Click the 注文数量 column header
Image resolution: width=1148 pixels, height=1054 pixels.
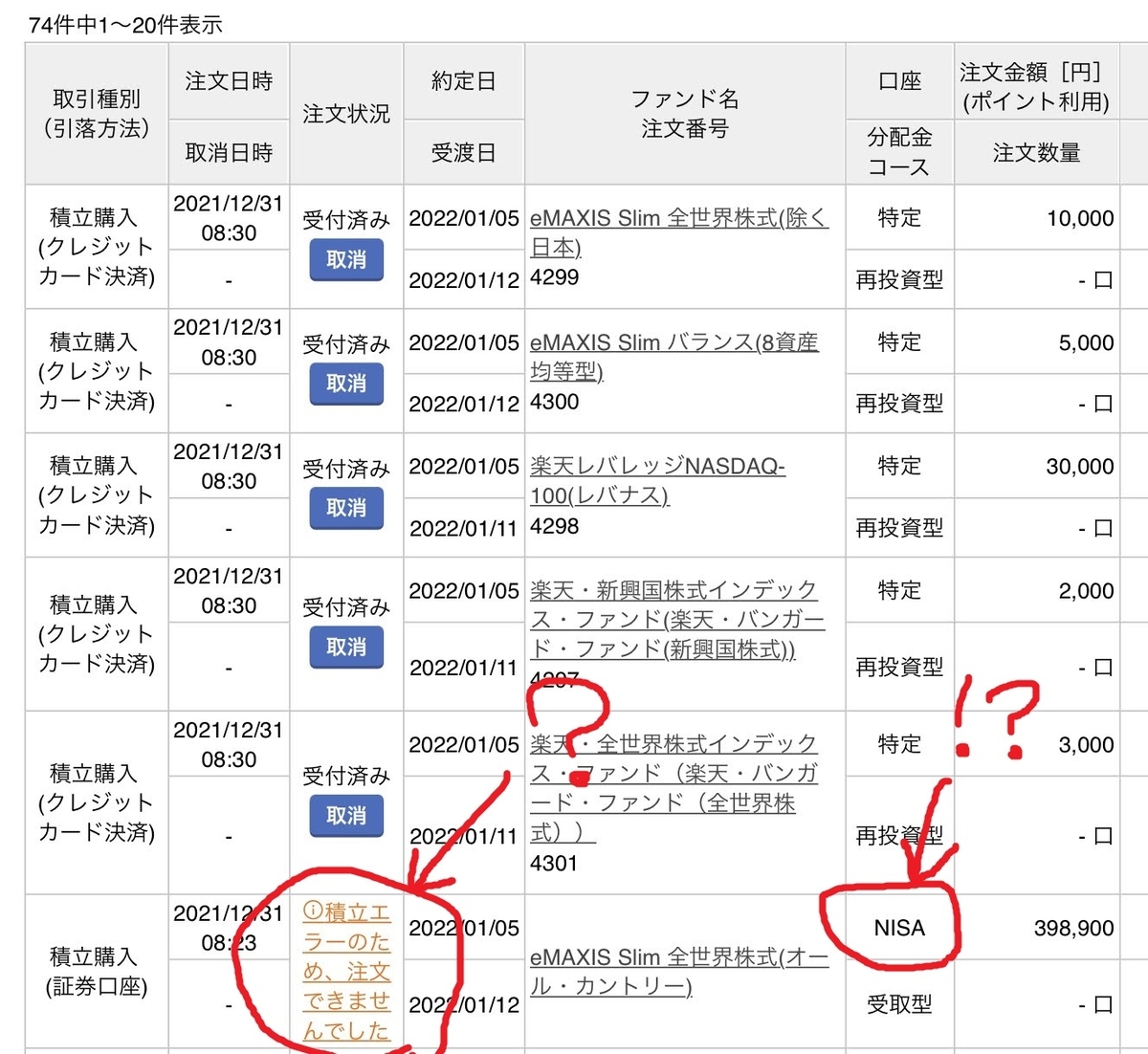pyautogui.click(x=1036, y=153)
